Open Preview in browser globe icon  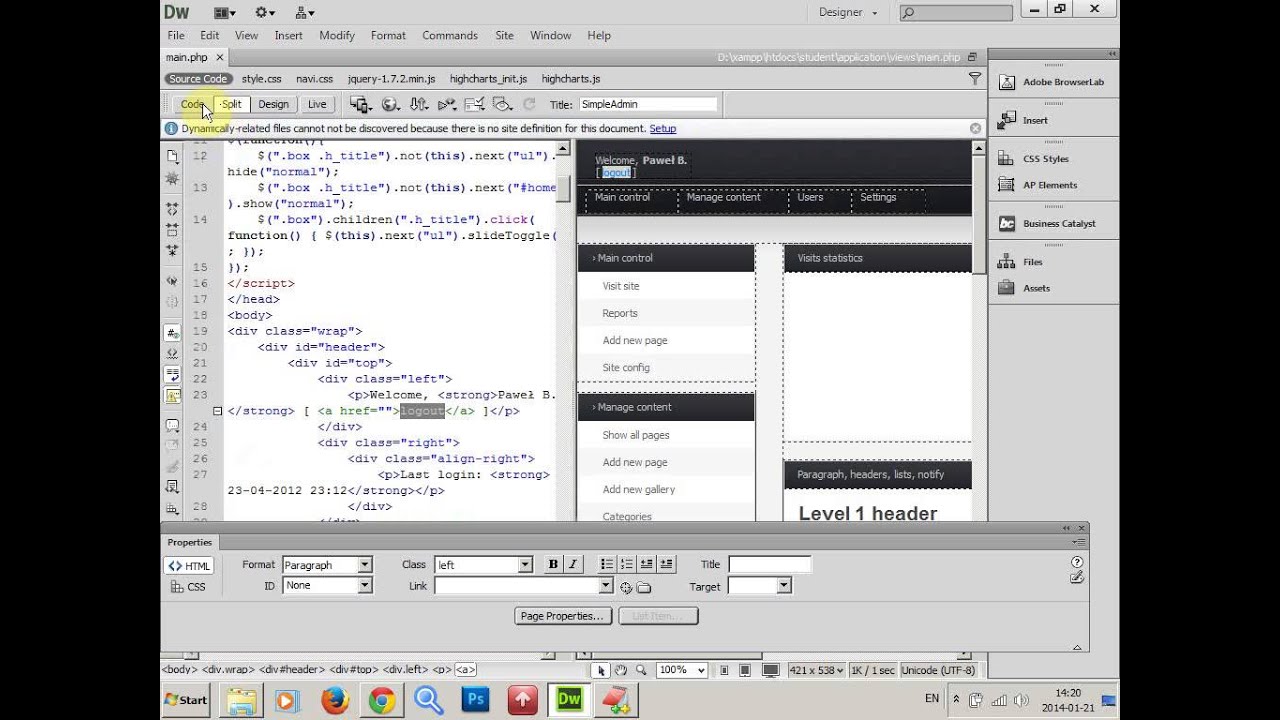click(390, 104)
